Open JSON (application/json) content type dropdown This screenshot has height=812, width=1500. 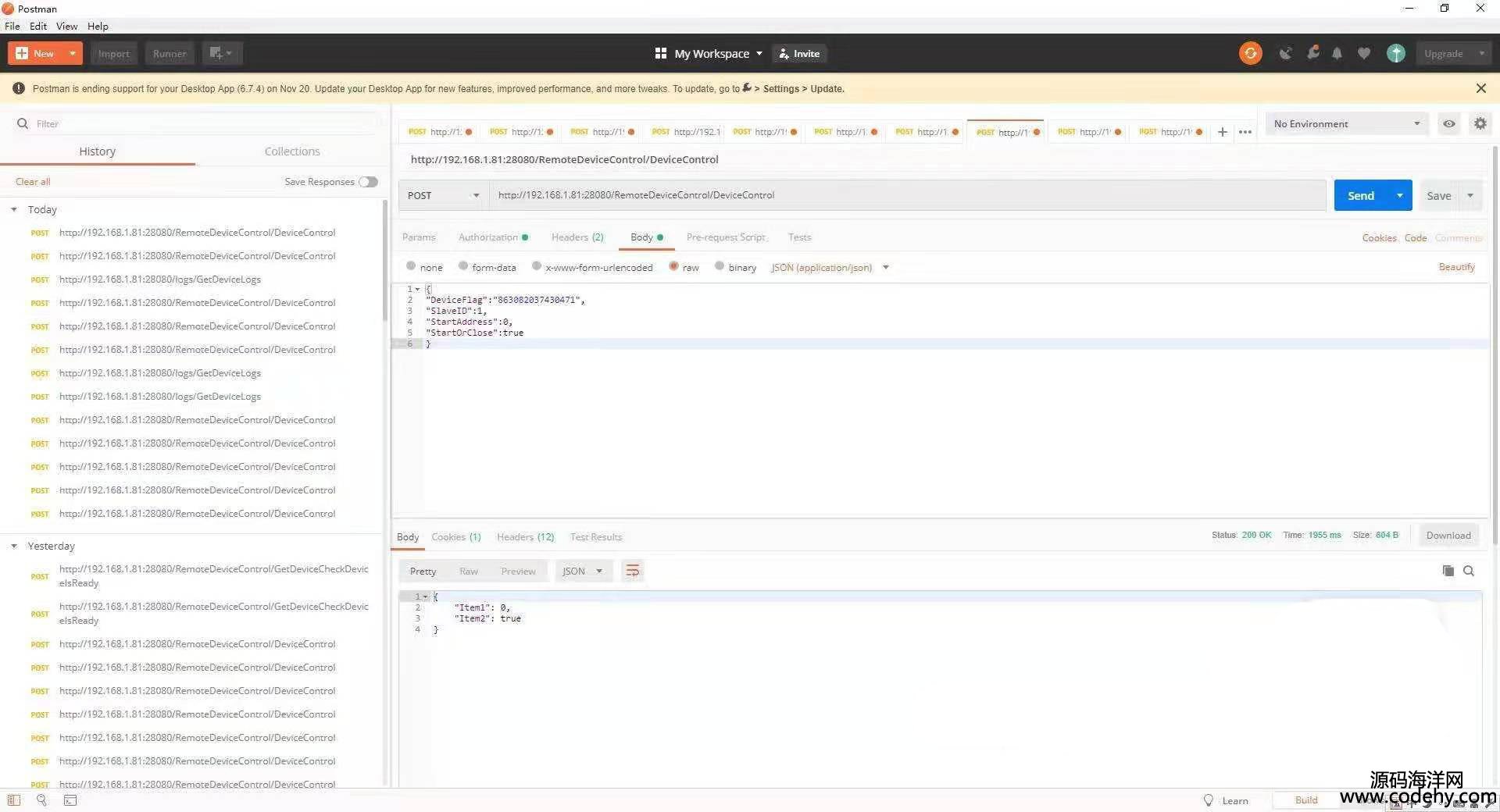pos(830,267)
